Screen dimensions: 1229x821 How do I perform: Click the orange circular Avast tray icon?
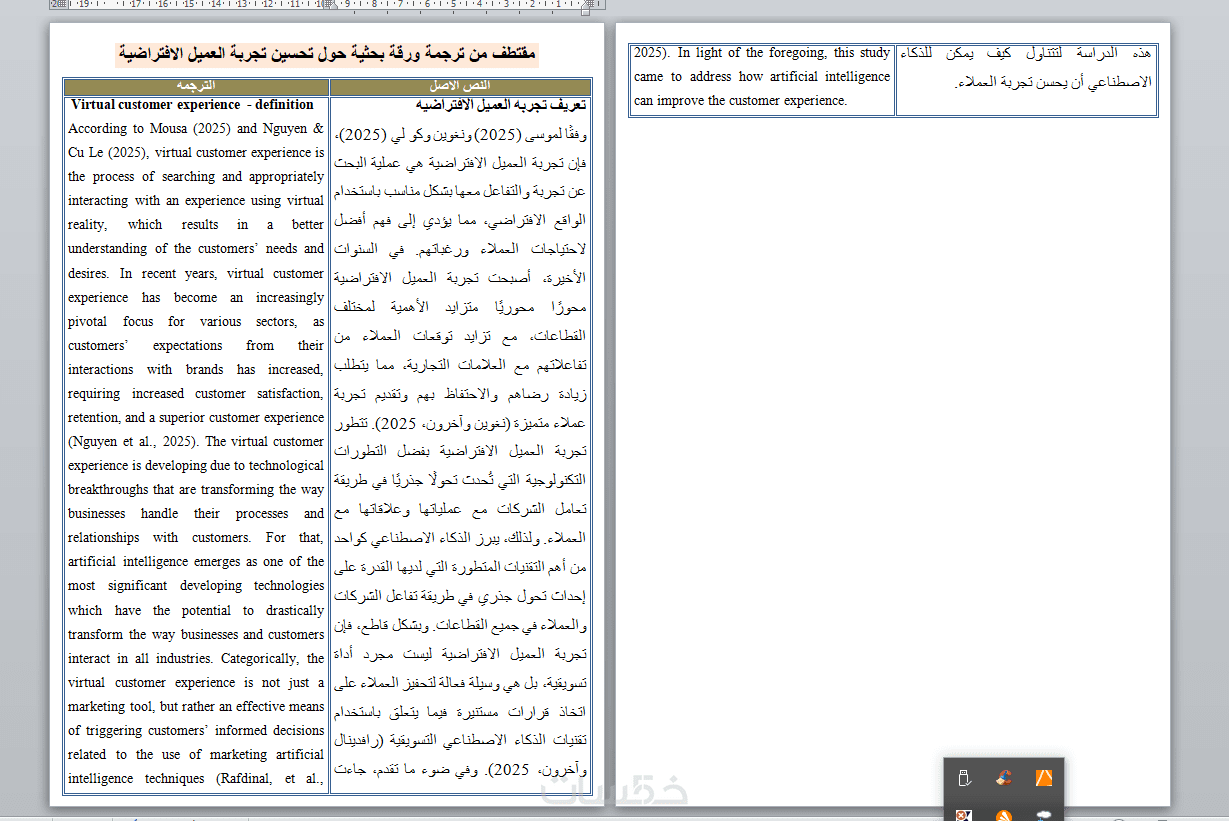pos(1004,815)
